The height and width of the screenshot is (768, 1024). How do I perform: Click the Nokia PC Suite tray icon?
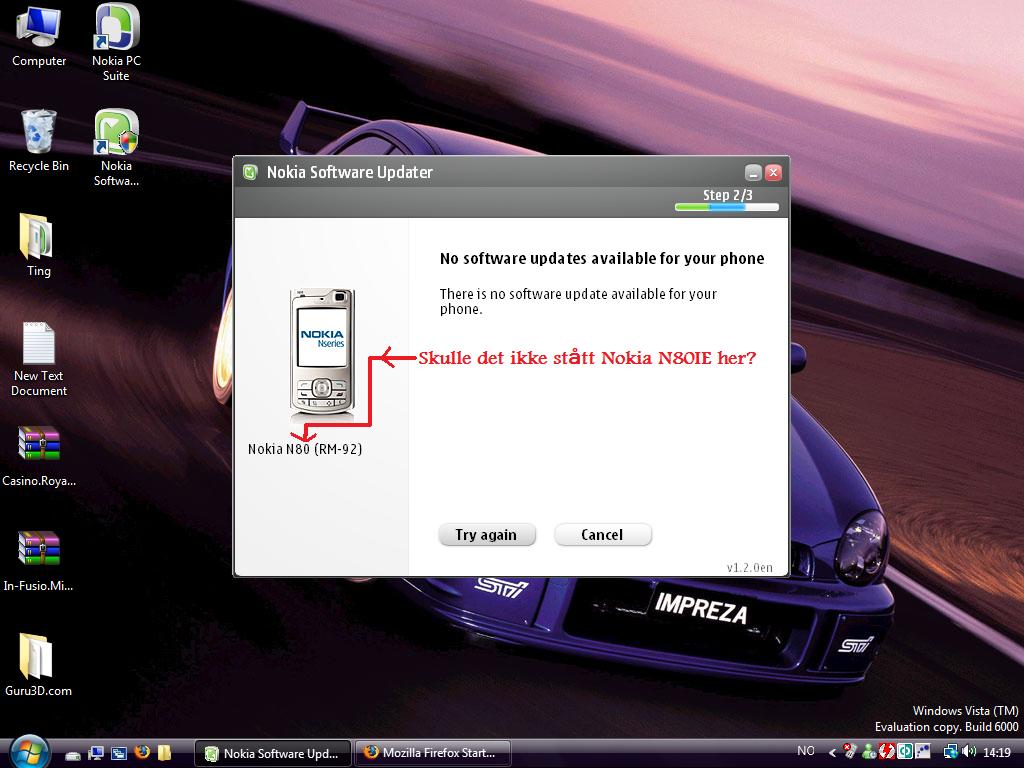(x=904, y=752)
